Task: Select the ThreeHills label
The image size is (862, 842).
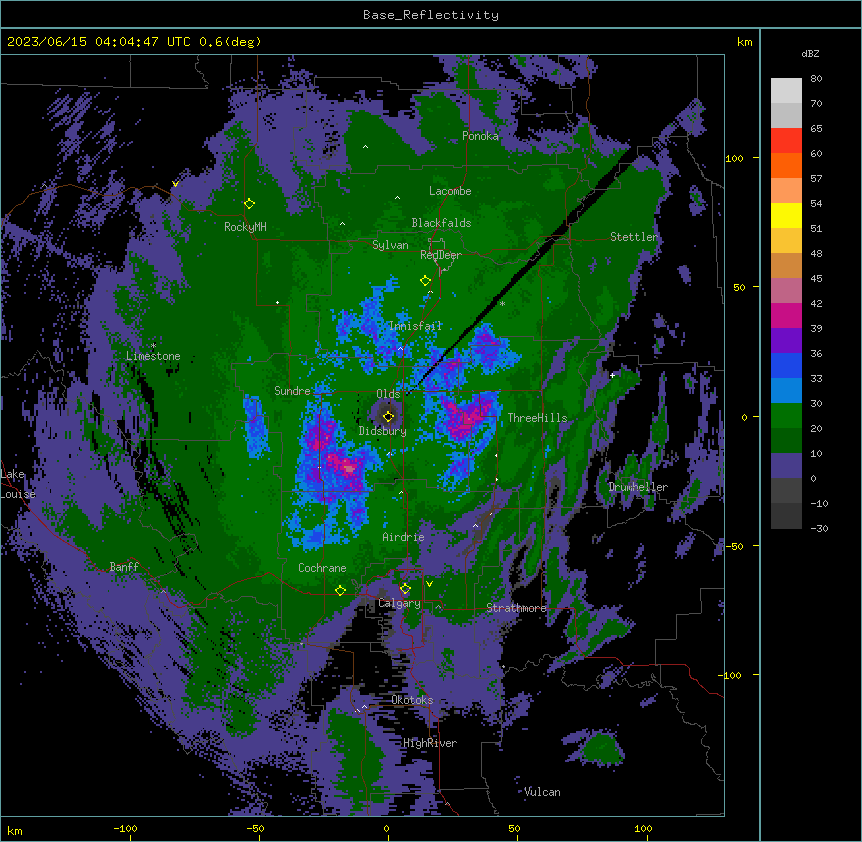Action: click(537, 418)
